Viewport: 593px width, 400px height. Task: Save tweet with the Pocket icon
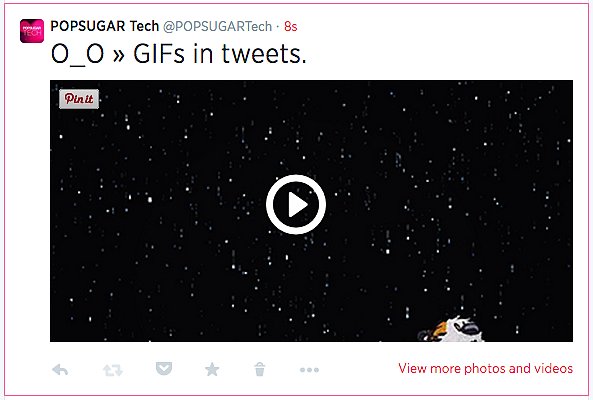164,368
